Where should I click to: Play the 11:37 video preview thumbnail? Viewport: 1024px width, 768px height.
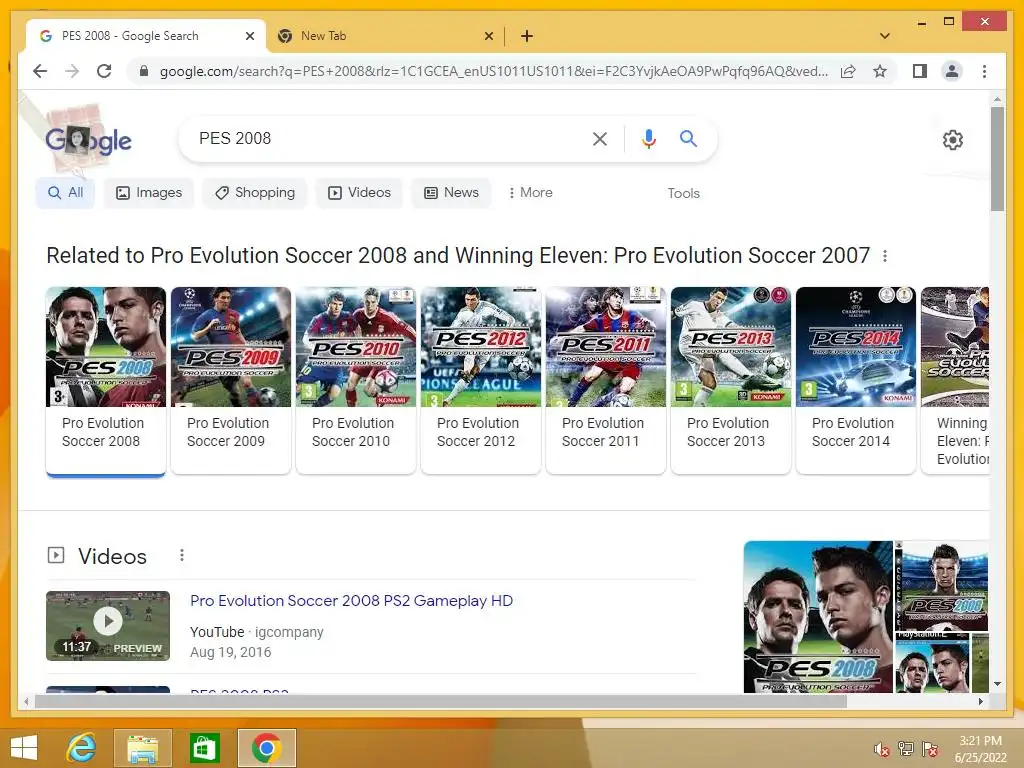tap(108, 626)
